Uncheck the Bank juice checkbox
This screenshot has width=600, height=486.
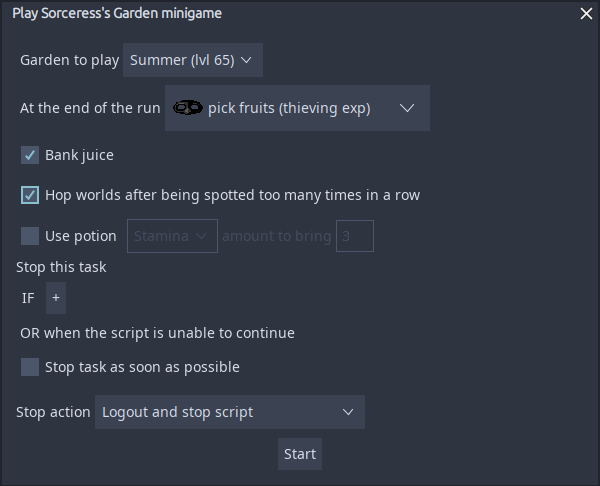30,155
